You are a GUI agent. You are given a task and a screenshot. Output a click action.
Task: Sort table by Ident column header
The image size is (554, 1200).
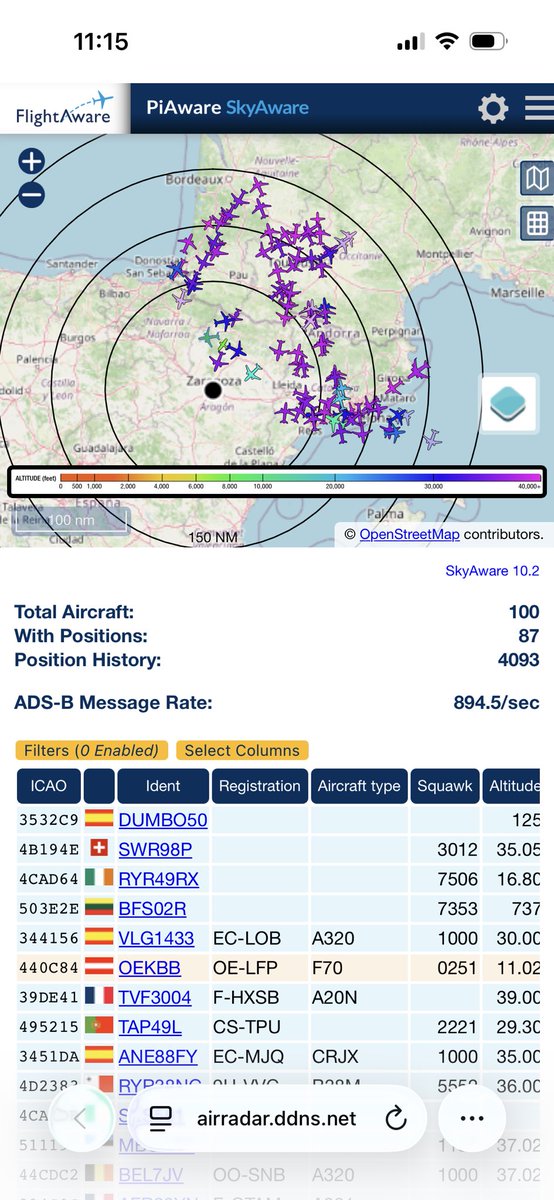[x=163, y=786]
